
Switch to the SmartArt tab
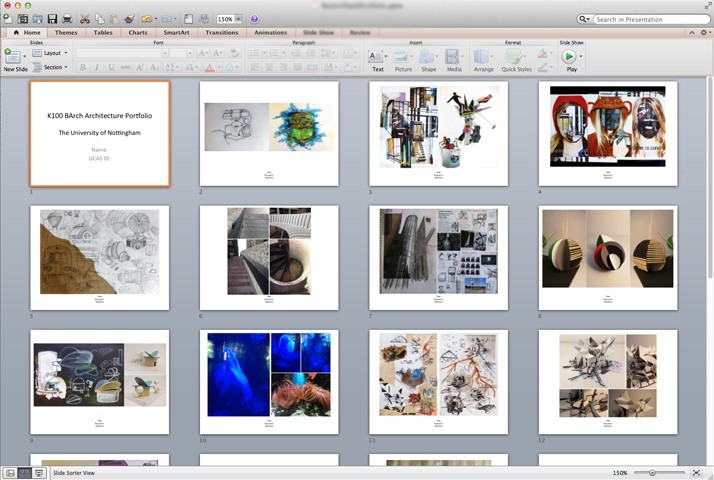[176, 32]
